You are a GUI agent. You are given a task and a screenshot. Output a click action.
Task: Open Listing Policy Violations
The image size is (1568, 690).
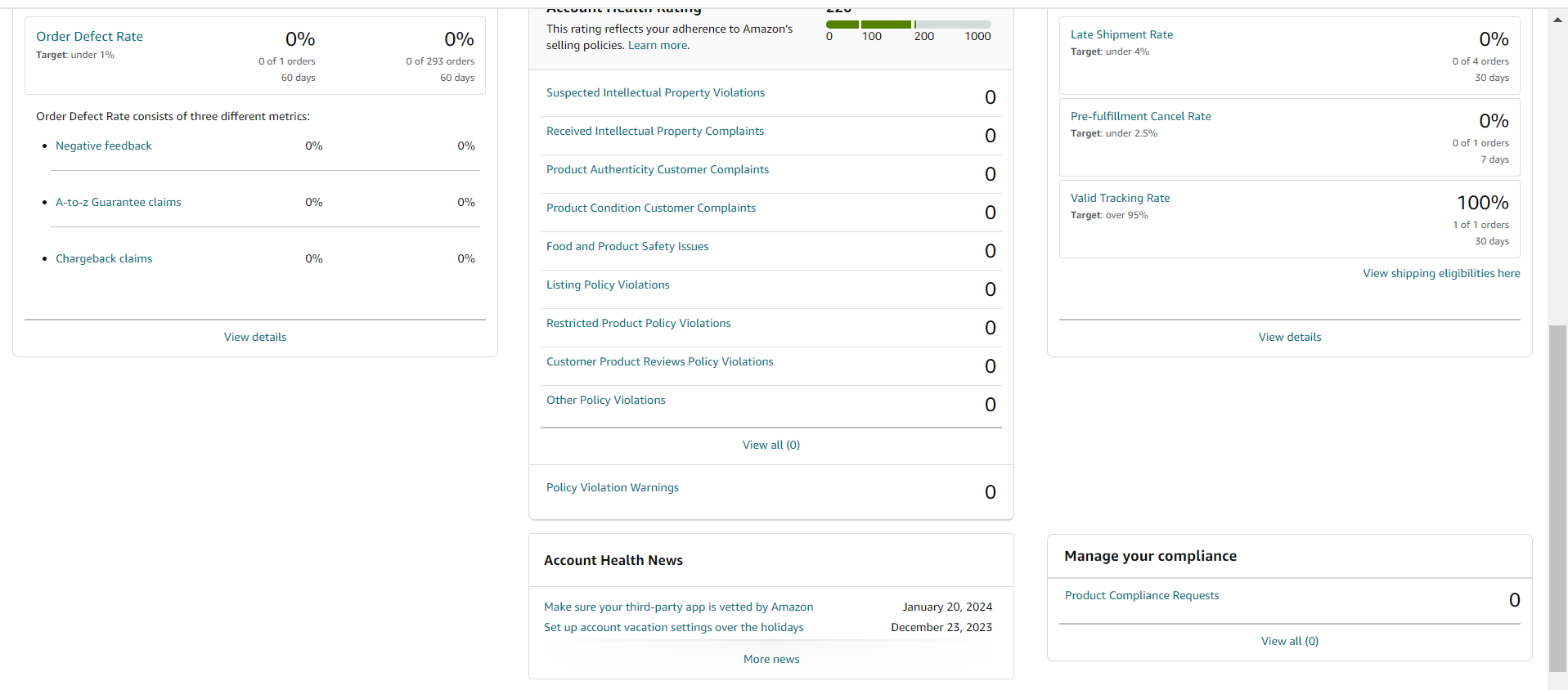point(608,285)
